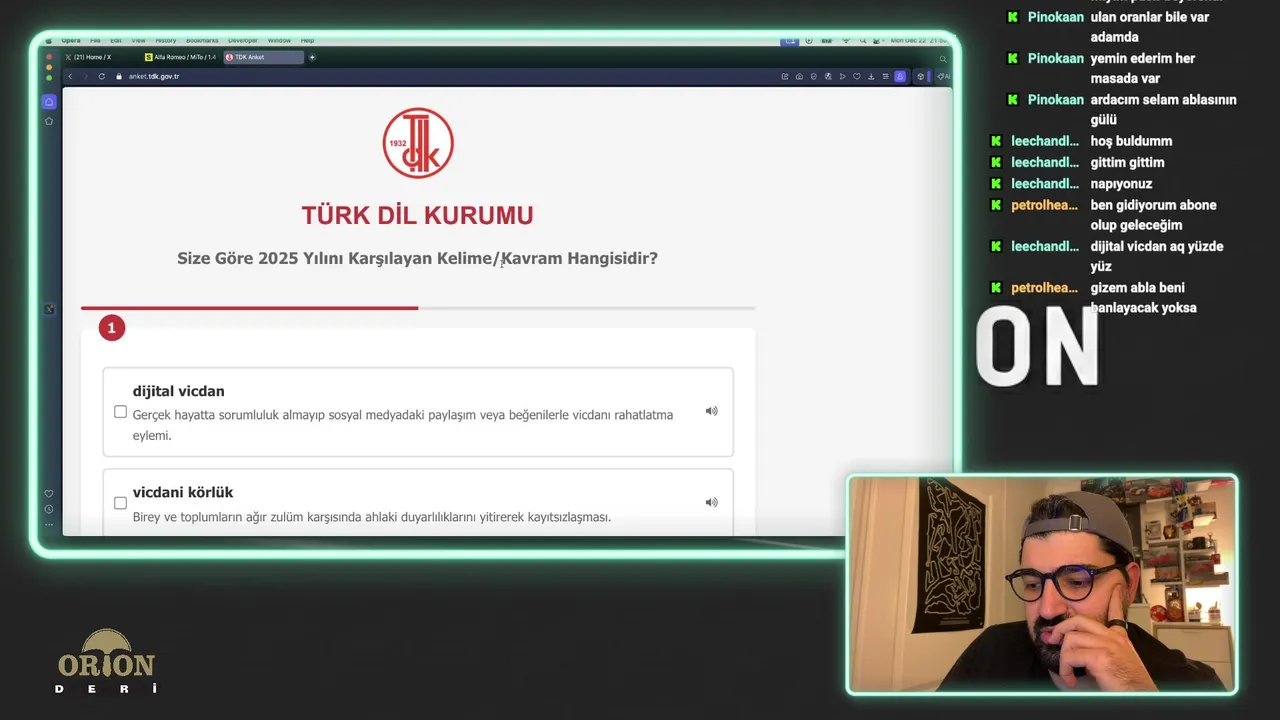
Task: Open downloads icon in Opera toolbar
Action: [x=871, y=76]
